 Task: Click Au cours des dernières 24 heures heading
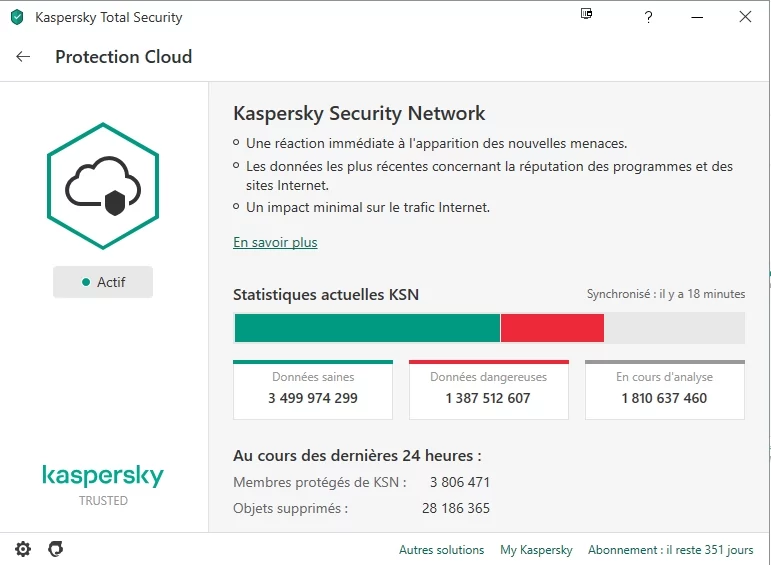coord(357,456)
